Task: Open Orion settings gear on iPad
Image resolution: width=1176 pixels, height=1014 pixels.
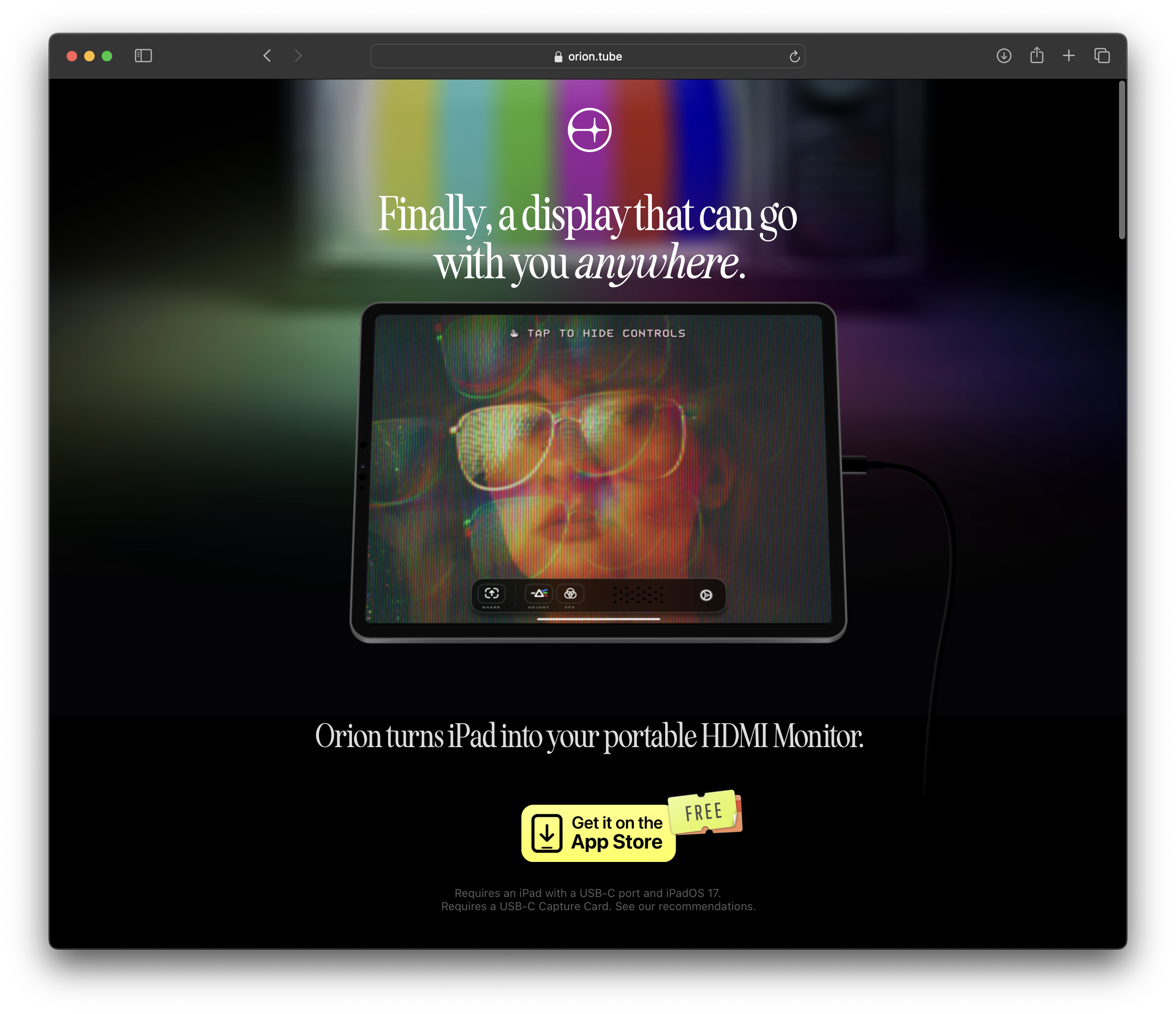Action: click(705, 595)
